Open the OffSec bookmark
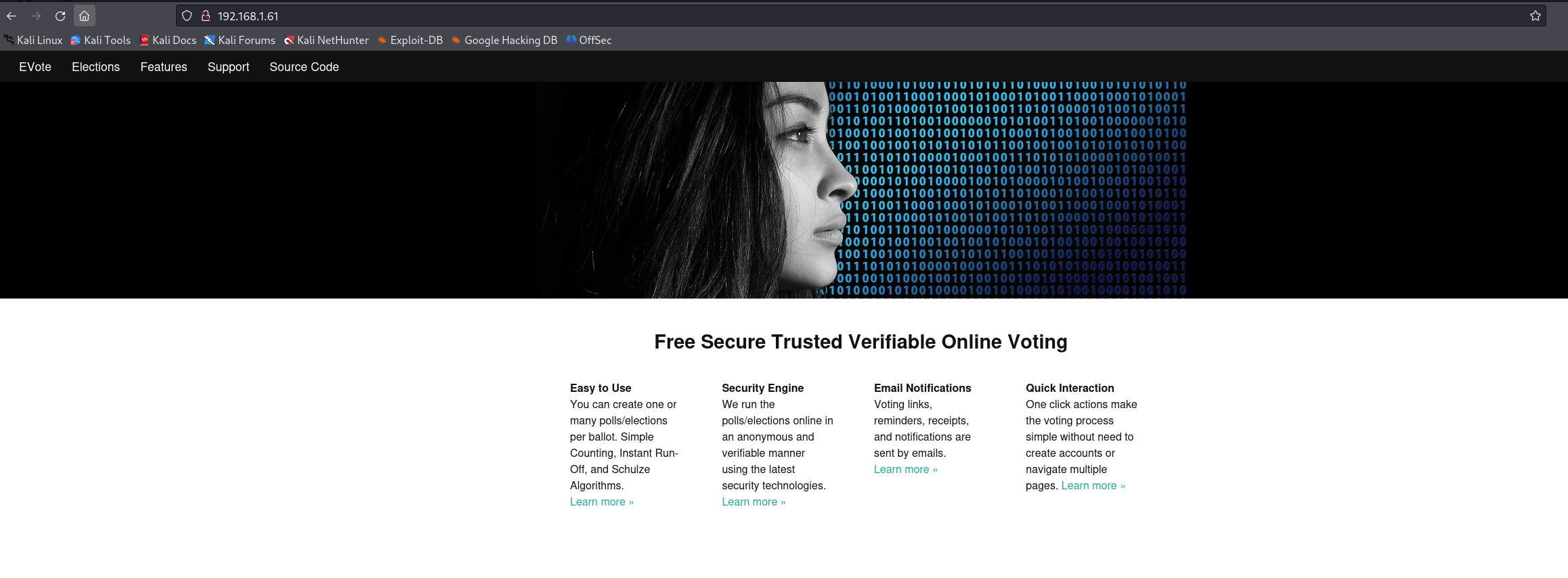The height and width of the screenshot is (578, 1568). 588,40
